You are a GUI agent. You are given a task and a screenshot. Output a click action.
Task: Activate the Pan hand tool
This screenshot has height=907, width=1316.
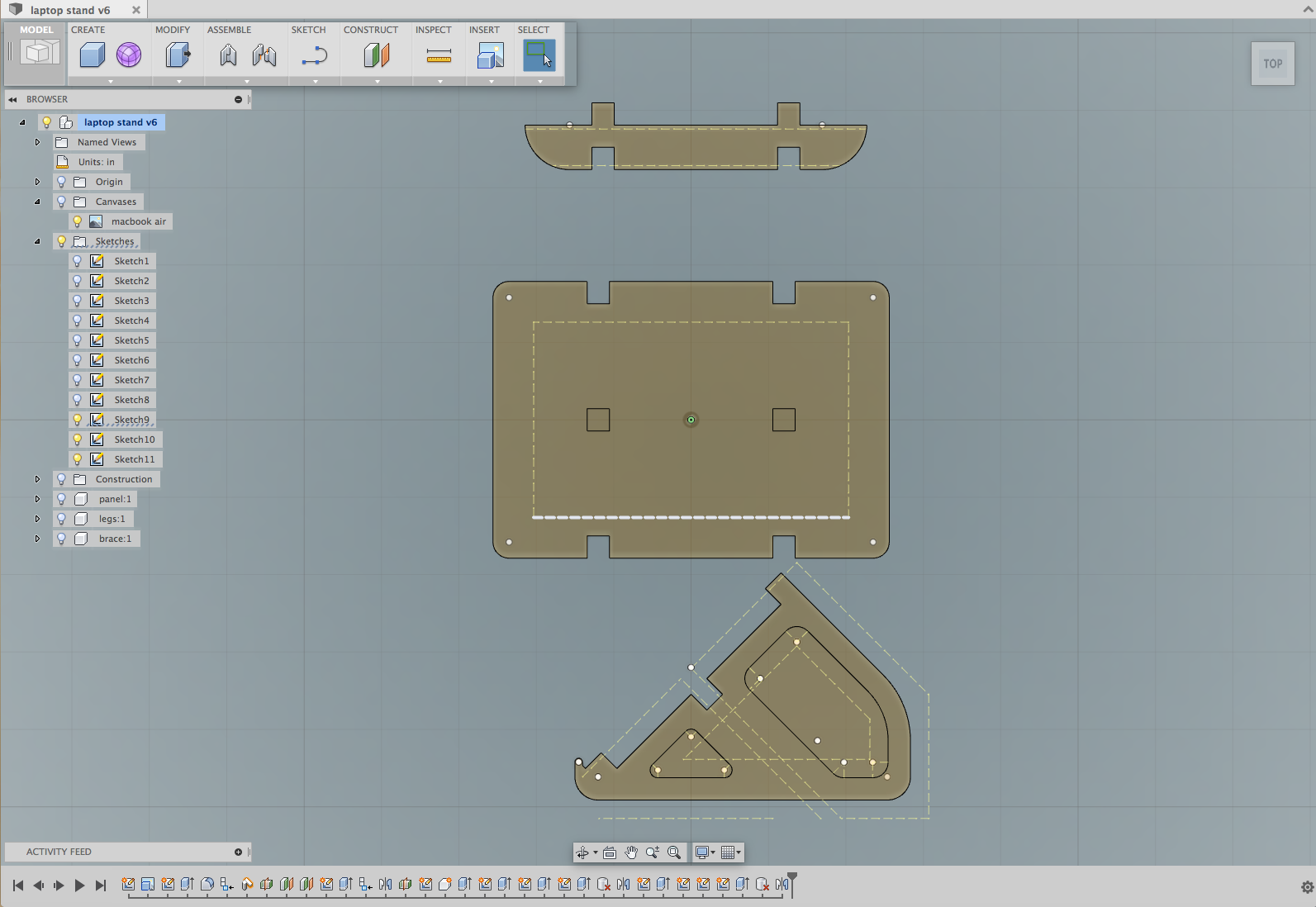[x=631, y=852]
